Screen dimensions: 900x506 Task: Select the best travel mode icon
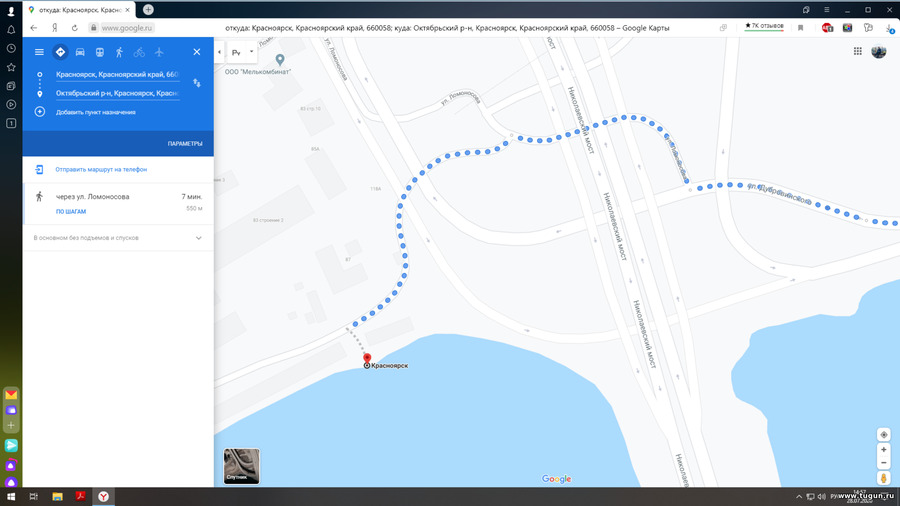(60, 52)
